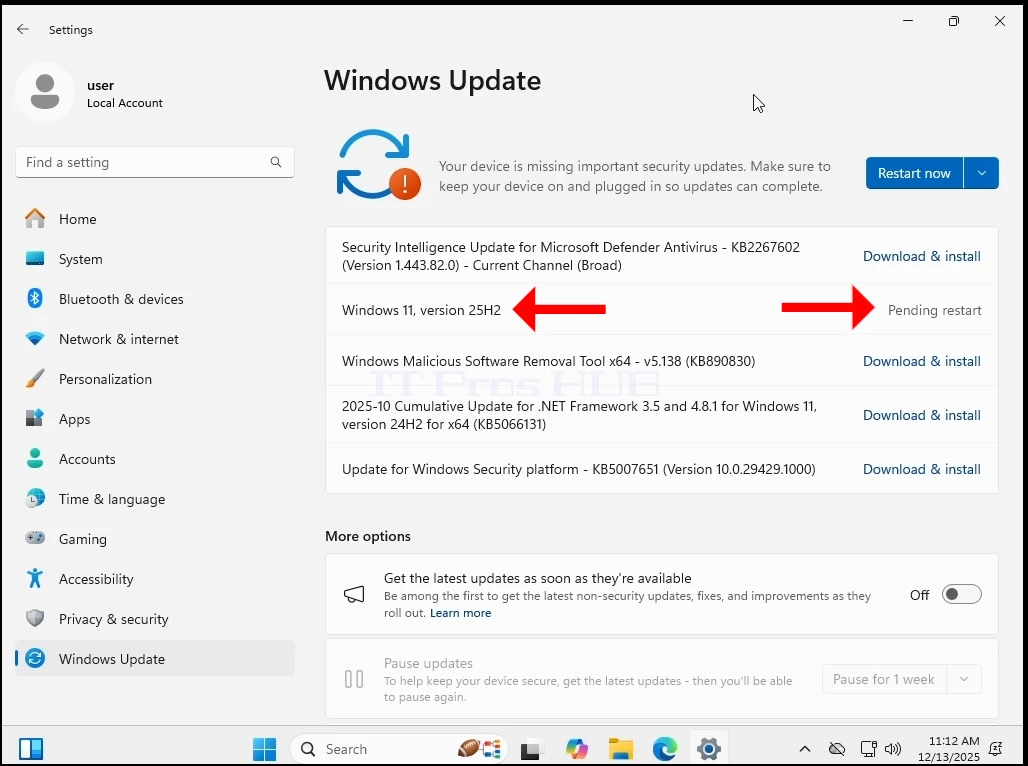Open Task View on taskbar
Screen dimensions: 1028x766
530,749
